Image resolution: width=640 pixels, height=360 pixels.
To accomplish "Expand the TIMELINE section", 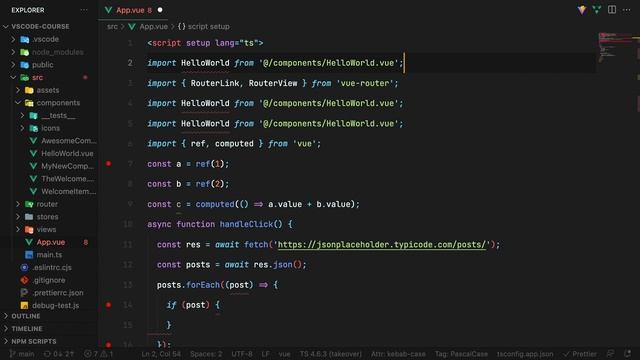I will pos(27,329).
